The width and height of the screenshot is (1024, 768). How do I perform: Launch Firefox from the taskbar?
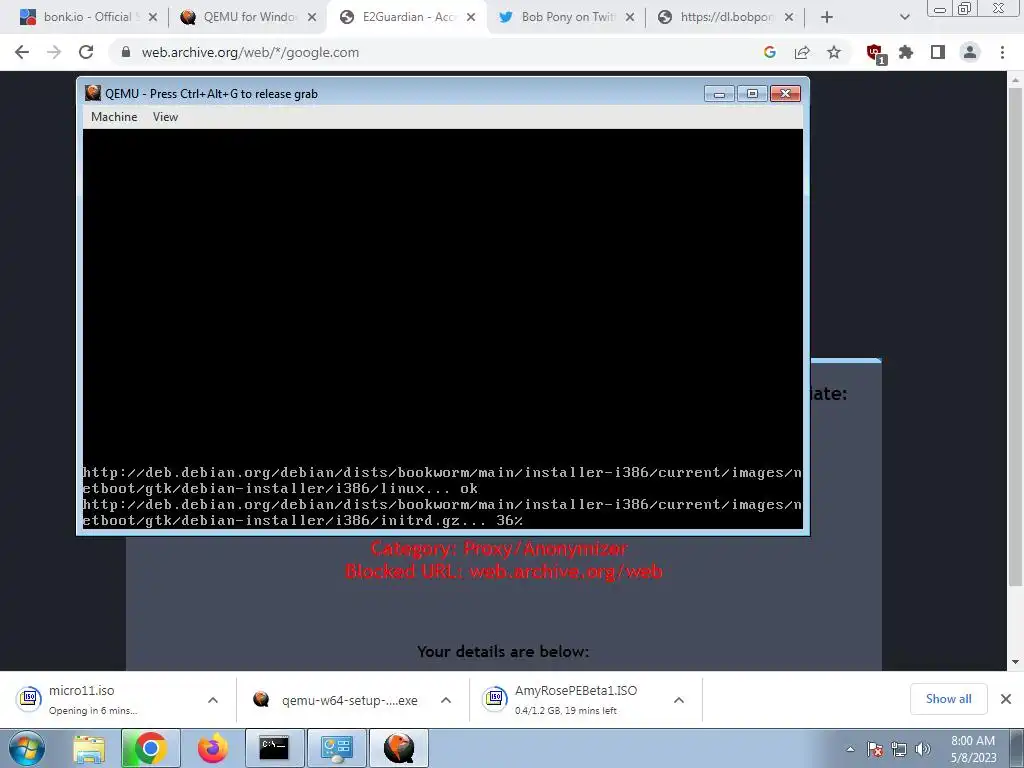point(213,748)
